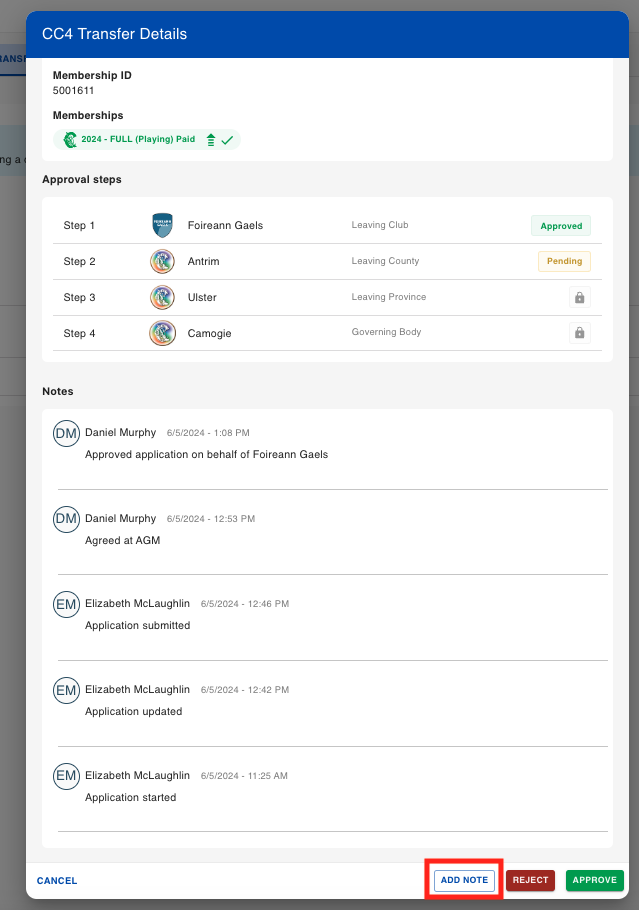The height and width of the screenshot is (910, 639).
Task: Click the 'Approval steps' section heading
Action: (x=82, y=179)
